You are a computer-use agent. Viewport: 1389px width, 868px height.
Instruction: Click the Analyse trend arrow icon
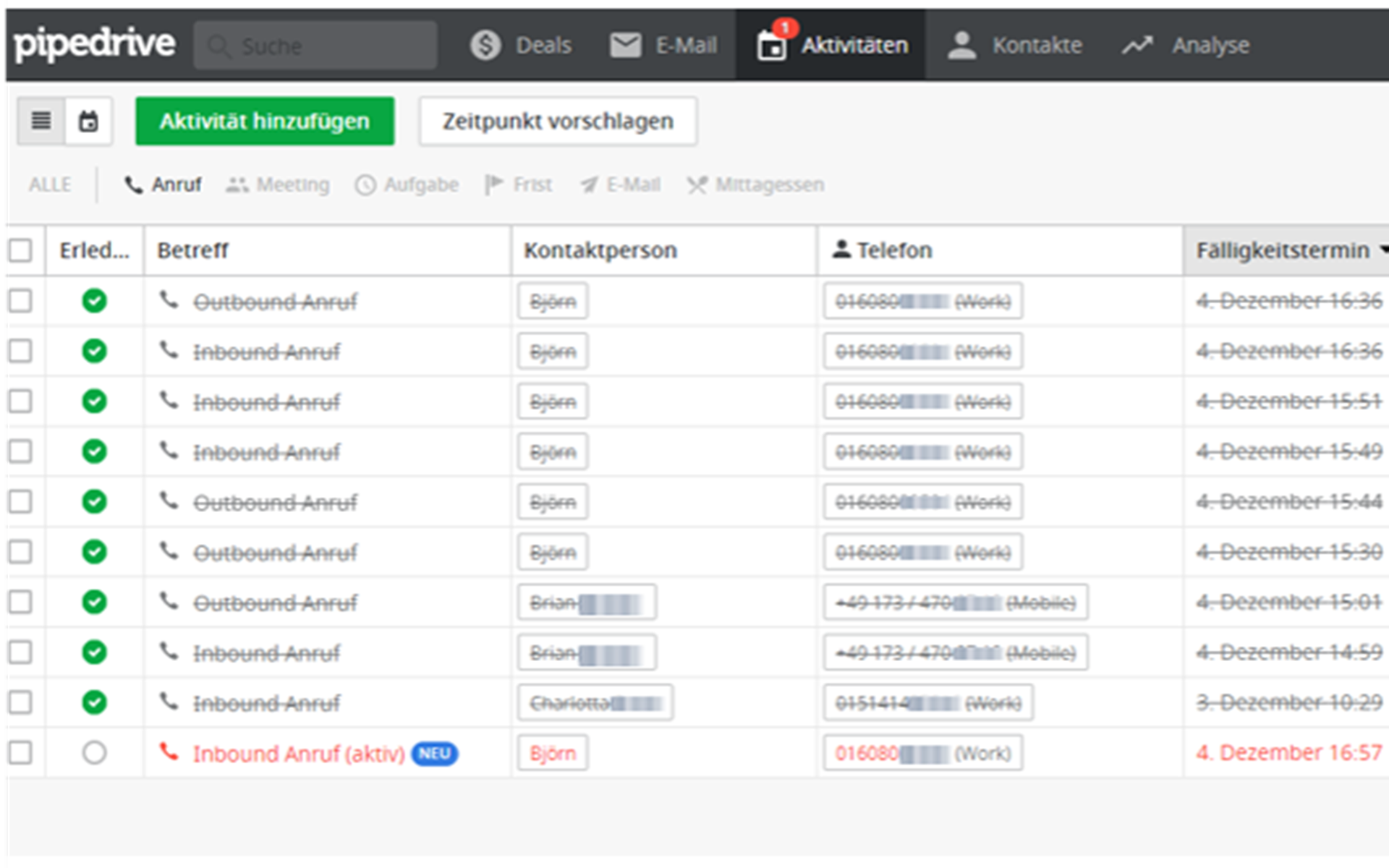1137,46
